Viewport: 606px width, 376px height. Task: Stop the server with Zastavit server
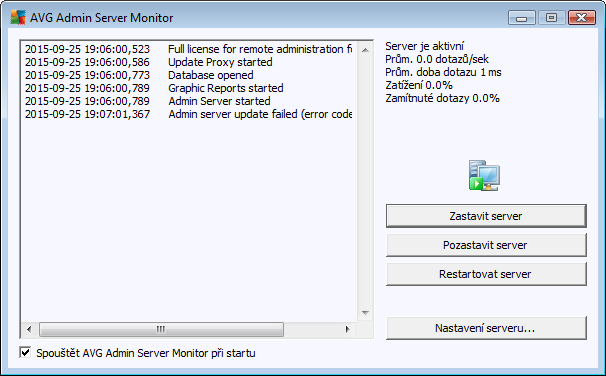tap(486, 216)
